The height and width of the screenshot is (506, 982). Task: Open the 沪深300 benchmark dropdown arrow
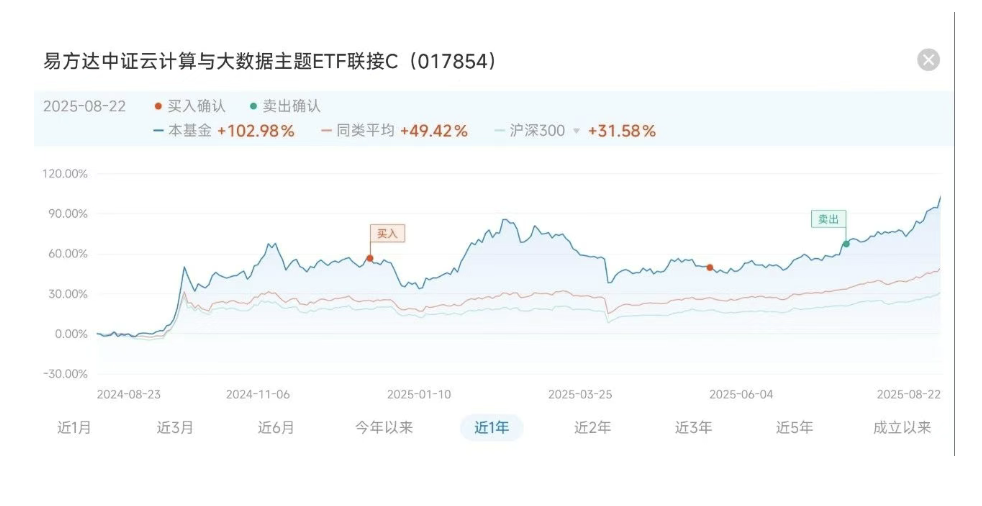[575, 131]
